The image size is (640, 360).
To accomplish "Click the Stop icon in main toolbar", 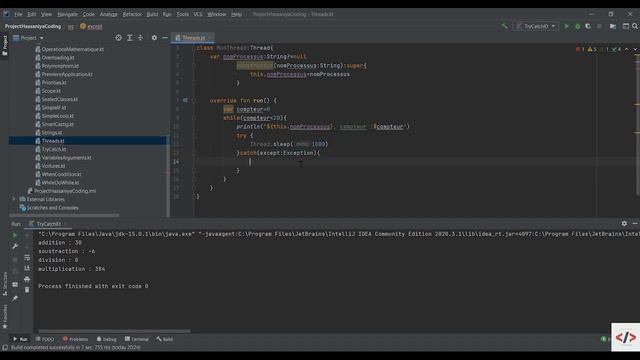I will coord(599,26).
